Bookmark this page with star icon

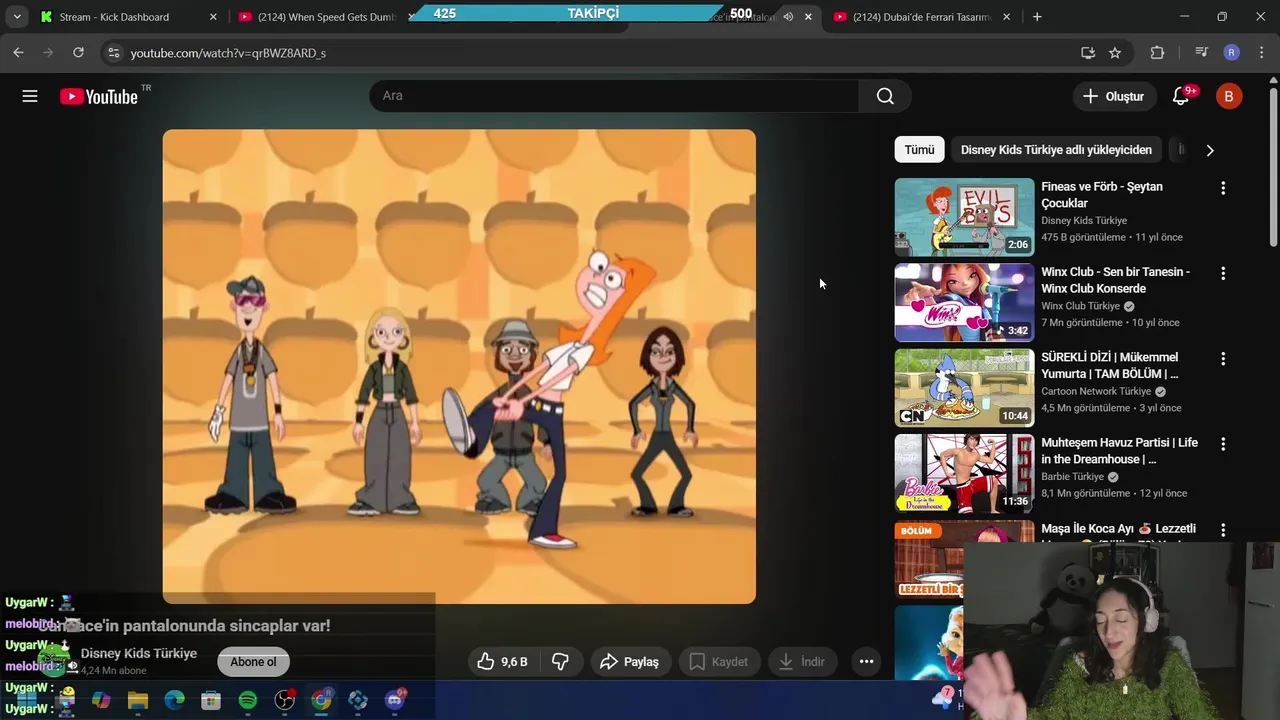point(1115,52)
